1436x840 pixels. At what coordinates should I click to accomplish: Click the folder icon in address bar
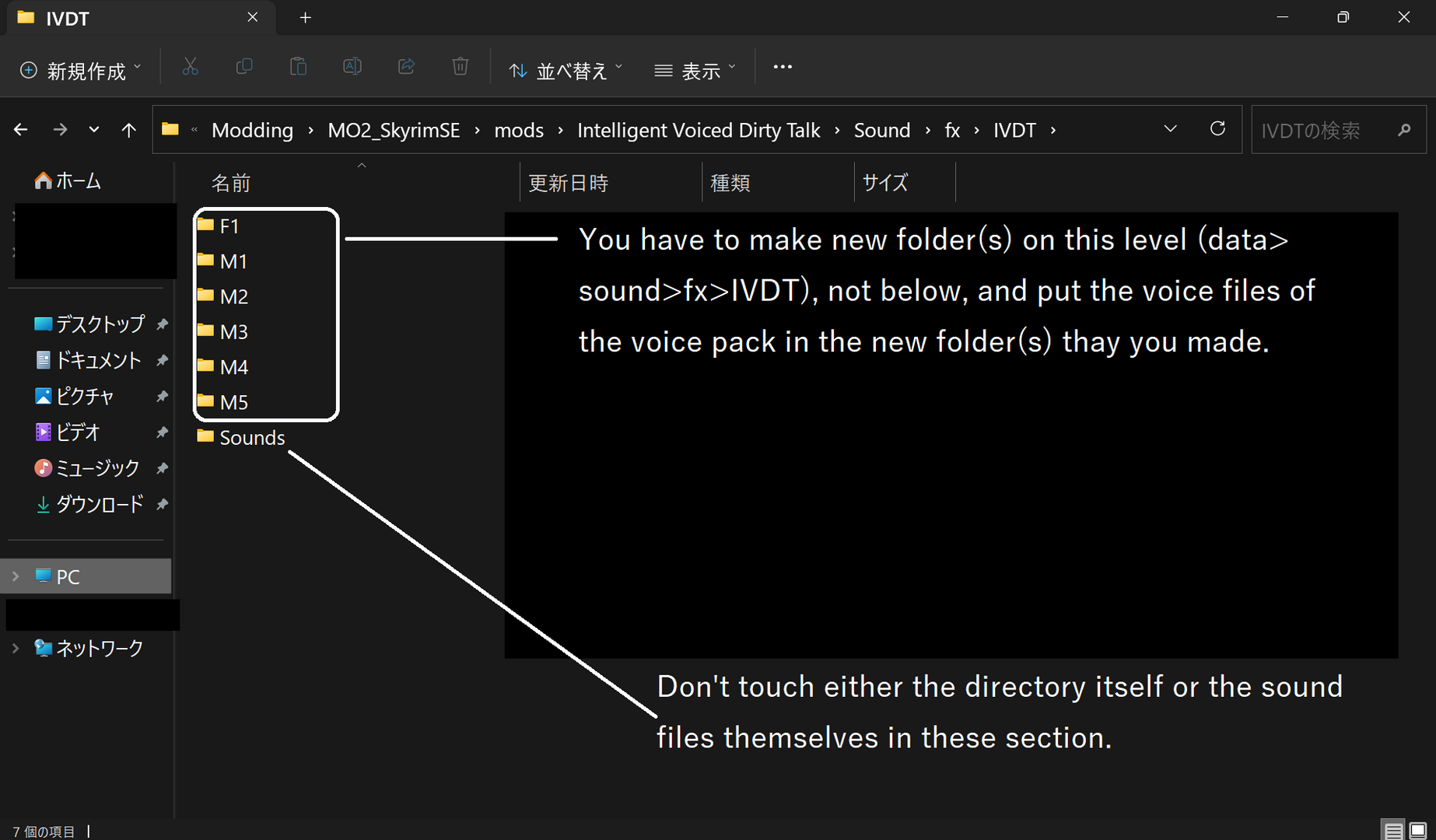tap(170, 129)
